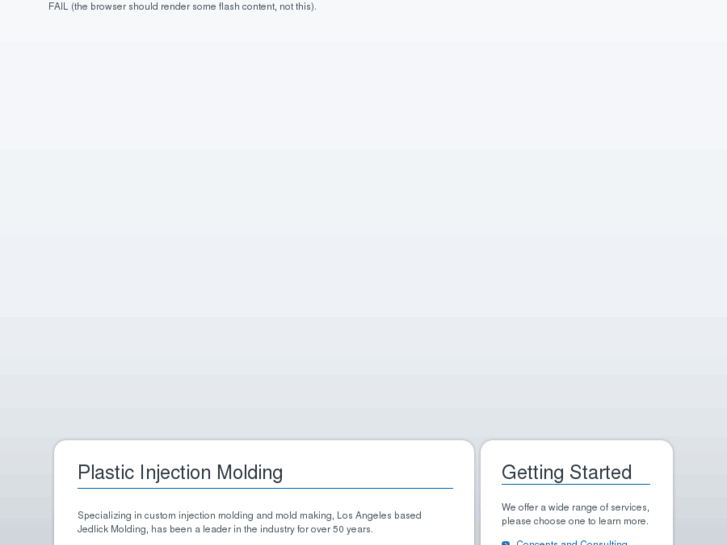Click the 'Jedlick Molding' company name
The width and height of the screenshot is (727, 545).
(112, 529)
